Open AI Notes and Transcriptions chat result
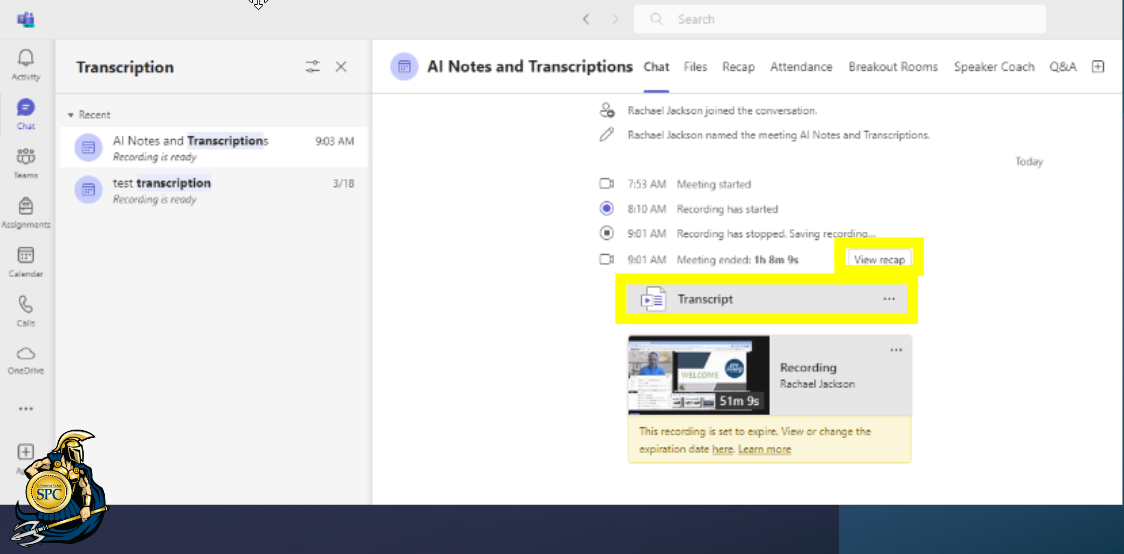The width and height of the screenshot is (1124, 554). pyautogui.click(x=214, y=148)
